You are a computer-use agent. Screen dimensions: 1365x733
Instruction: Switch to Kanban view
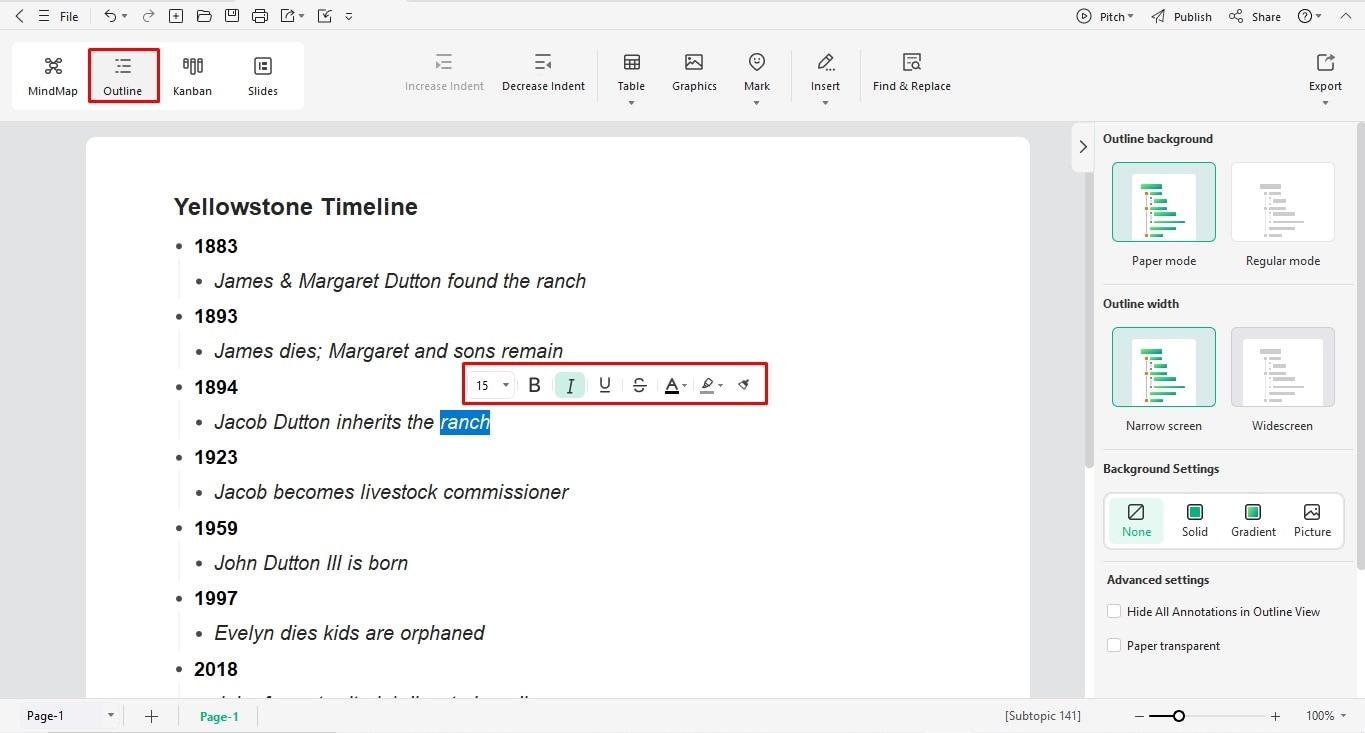(x=192, y=76)
